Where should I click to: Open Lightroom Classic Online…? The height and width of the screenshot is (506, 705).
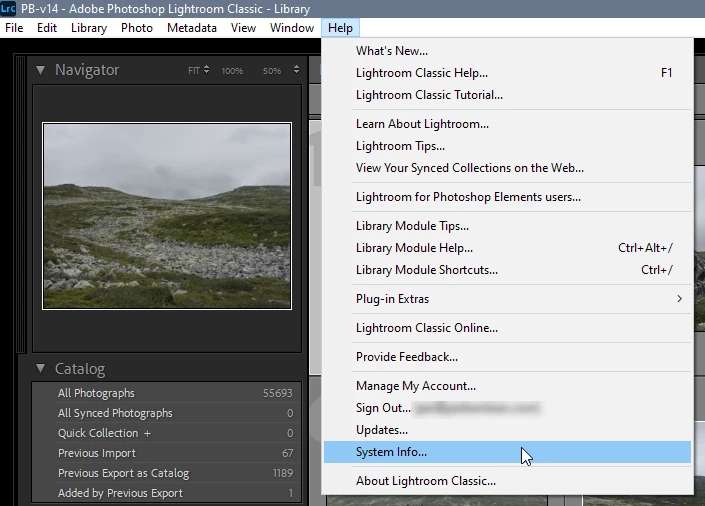click(x=507, y=328)
